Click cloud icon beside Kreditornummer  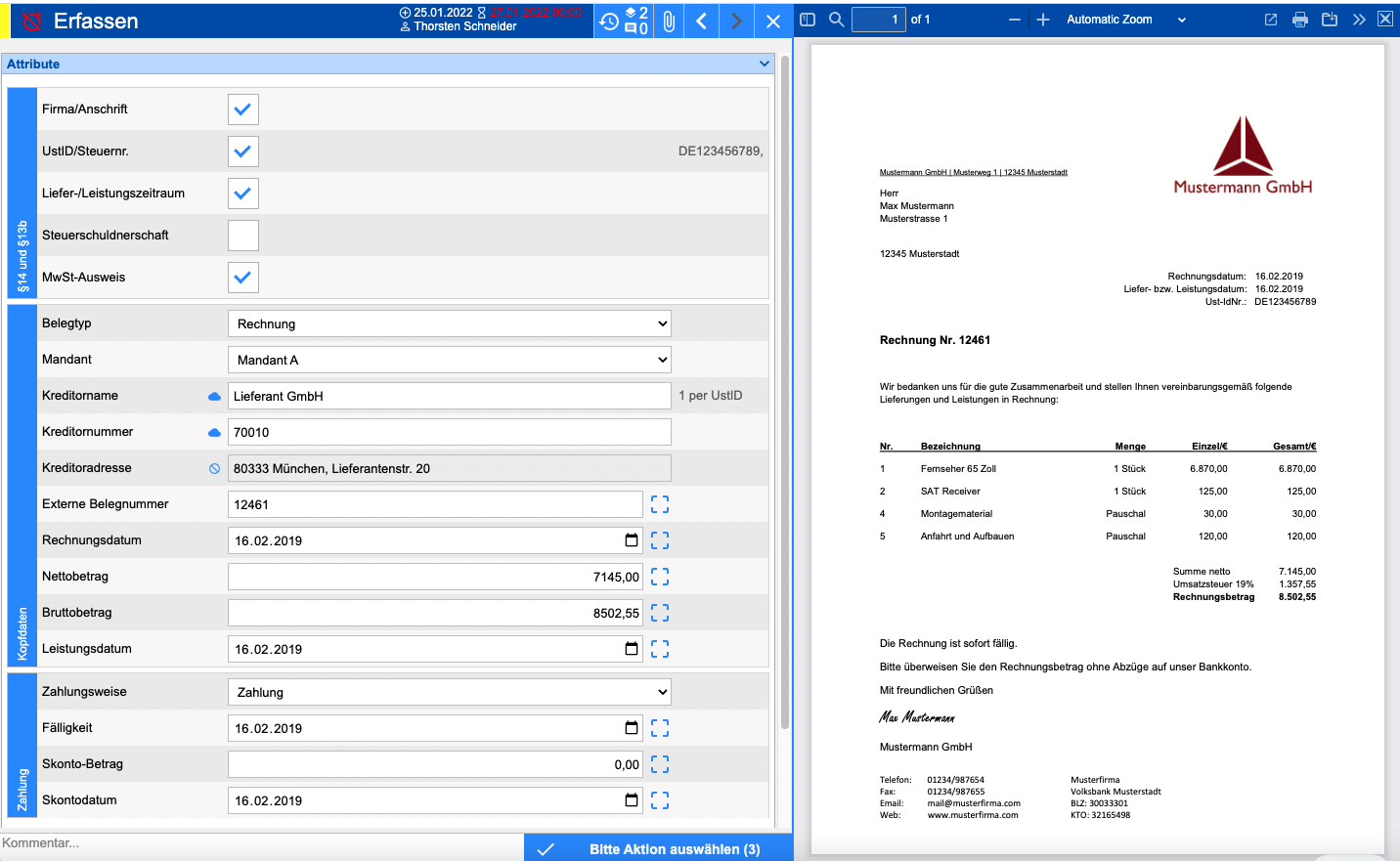coord(214,432)
